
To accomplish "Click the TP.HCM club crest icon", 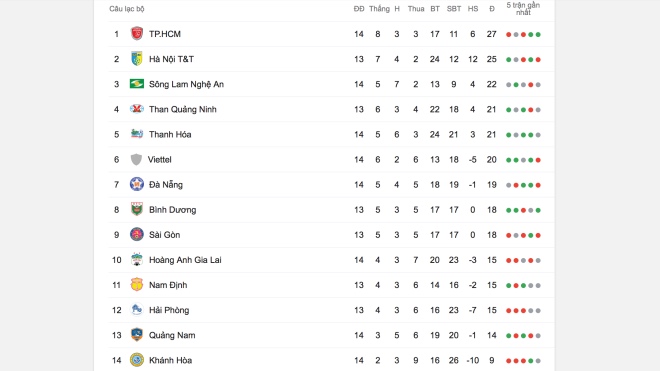I will coord(137,34).
